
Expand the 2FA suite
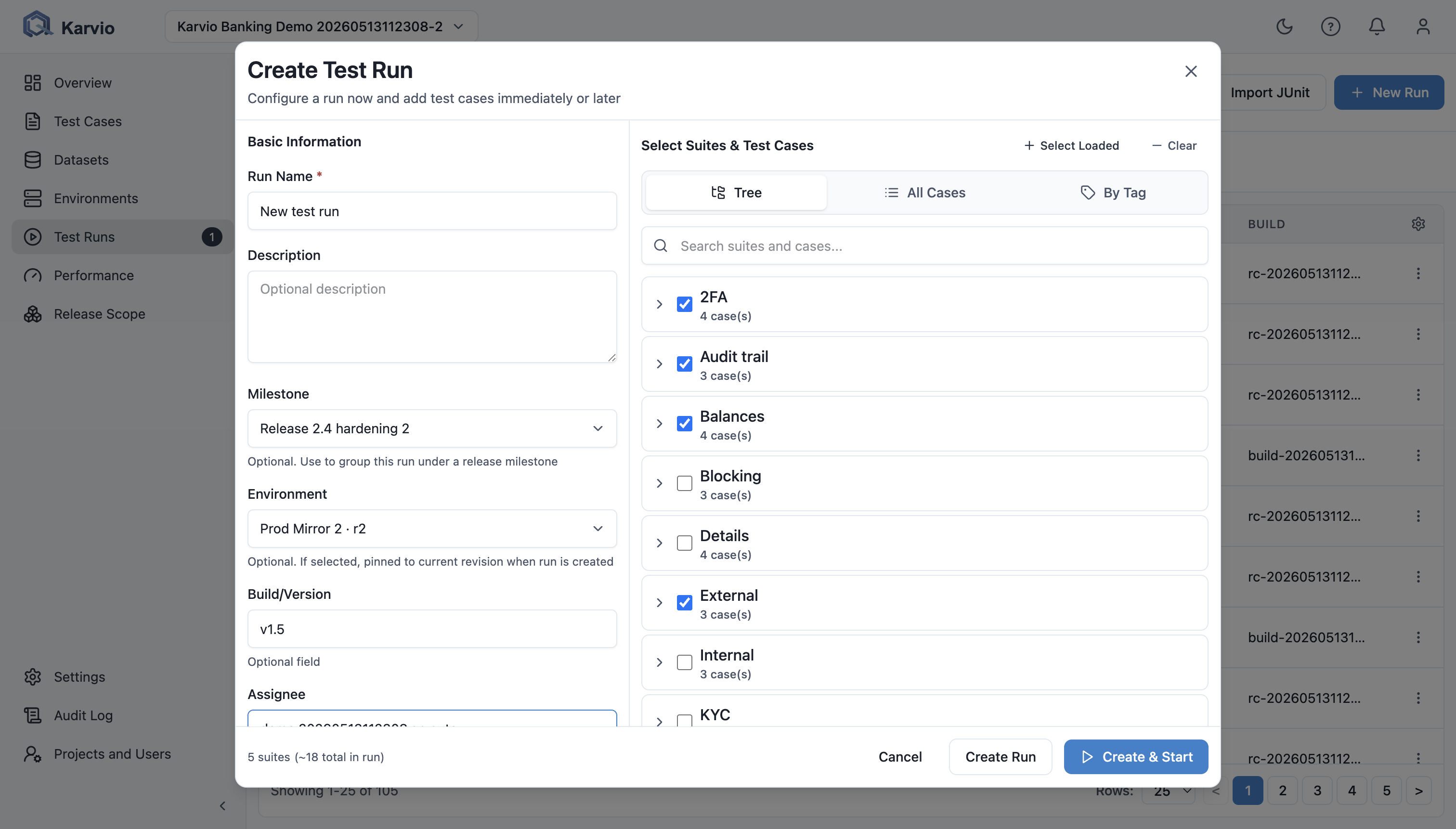coord(659,304)
